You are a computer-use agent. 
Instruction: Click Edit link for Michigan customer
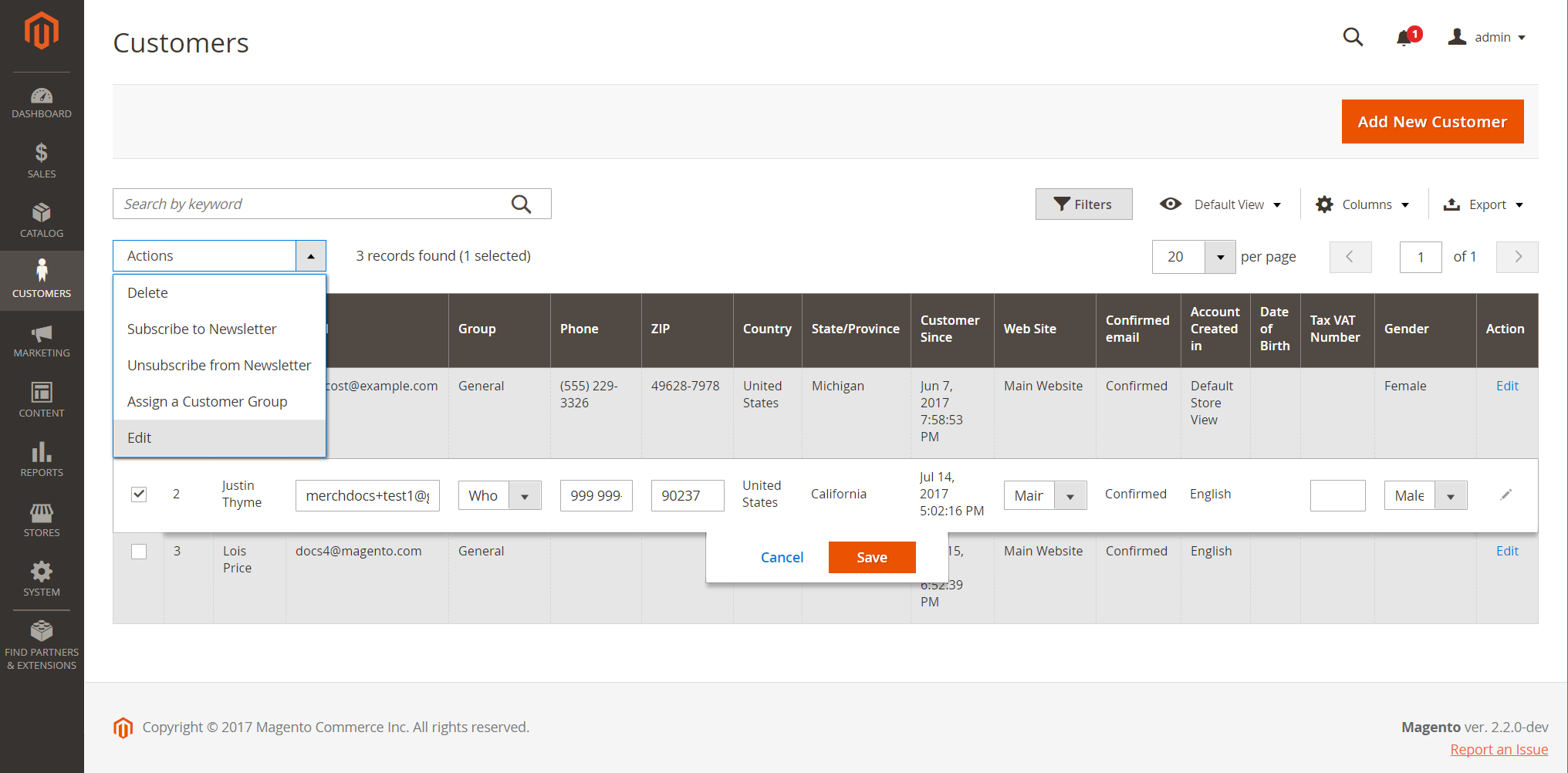pyautogui.click(x=1507, y=386)
